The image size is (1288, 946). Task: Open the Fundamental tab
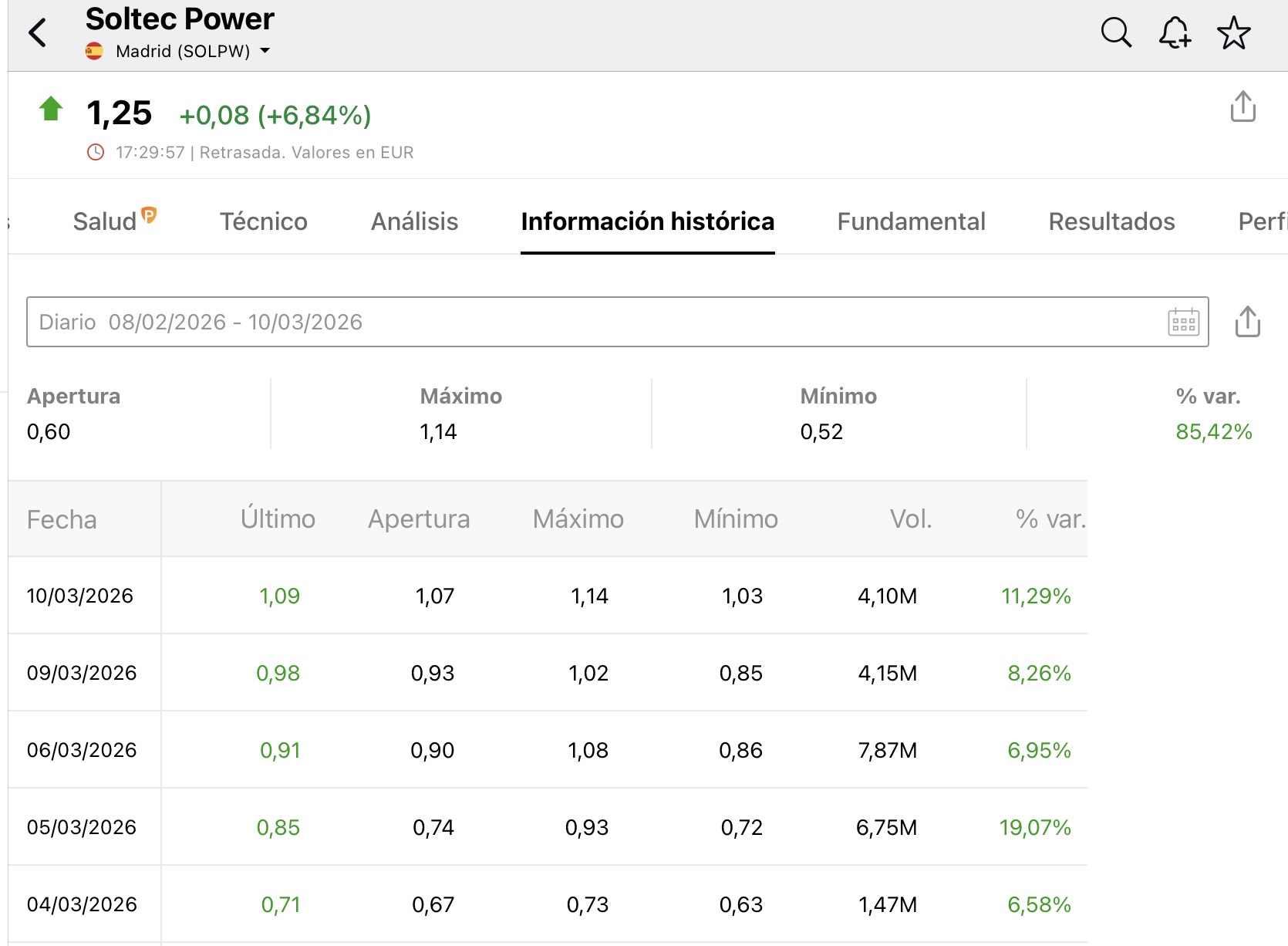point(911,221)
